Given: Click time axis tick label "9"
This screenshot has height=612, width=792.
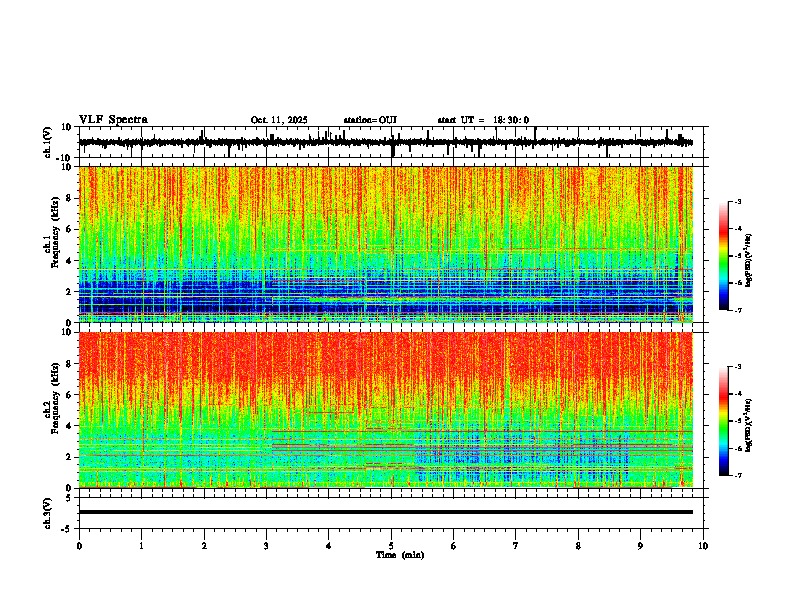Looking at the screenshot, I should [x=640, y=546].
